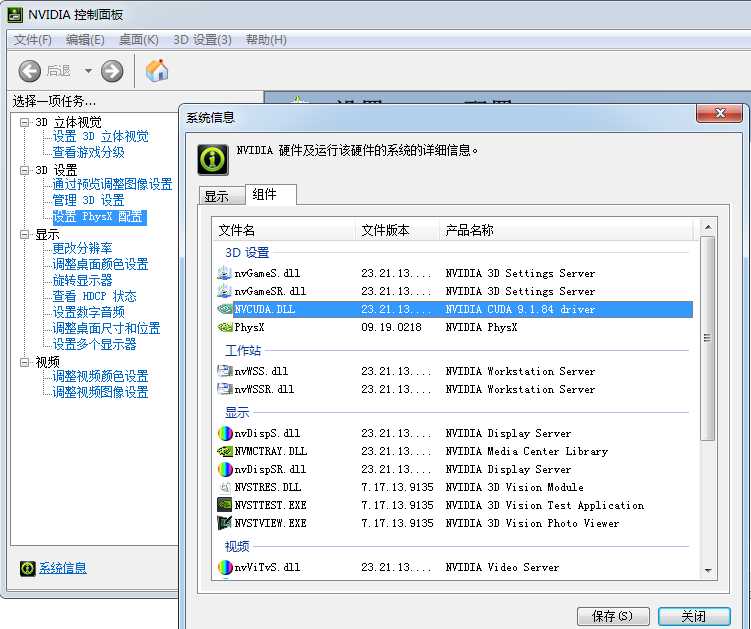Image resolution: width=751 pixels, height=629 pixels.
Task: Click the Forward arrow button
Action: (112, 71)
